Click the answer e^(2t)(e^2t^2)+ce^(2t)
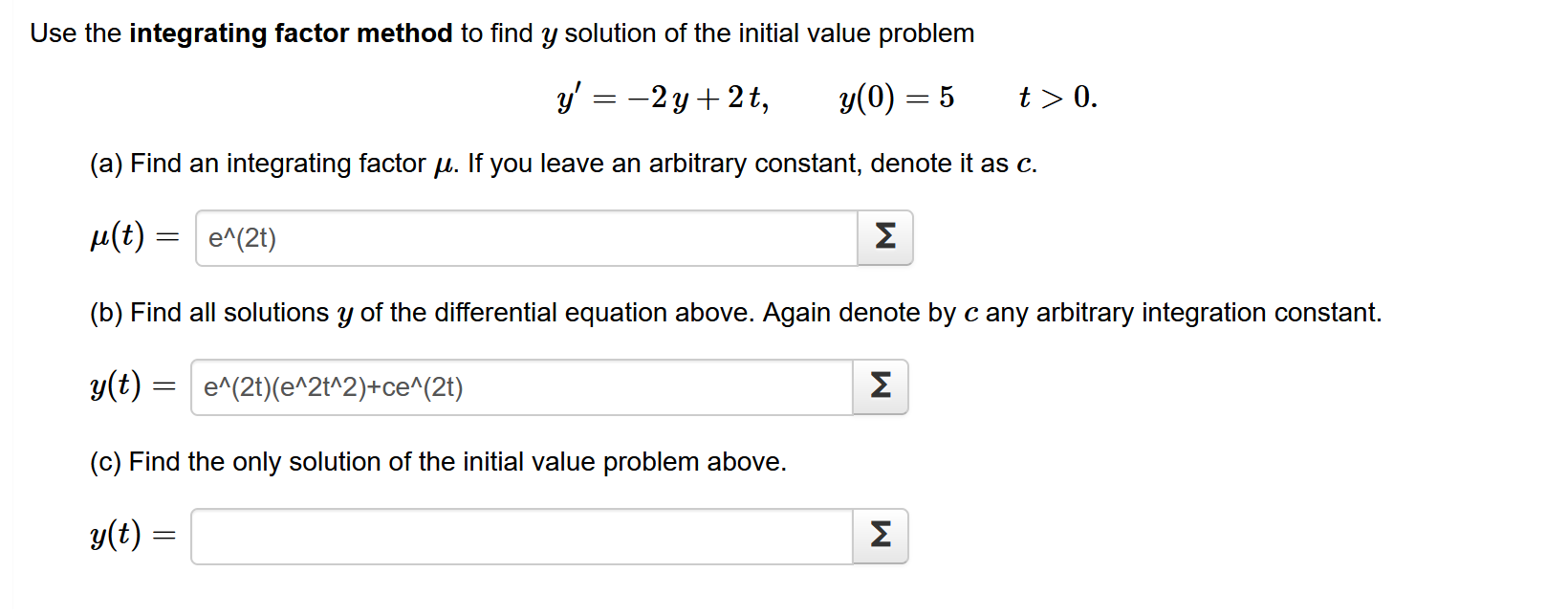 333,387
